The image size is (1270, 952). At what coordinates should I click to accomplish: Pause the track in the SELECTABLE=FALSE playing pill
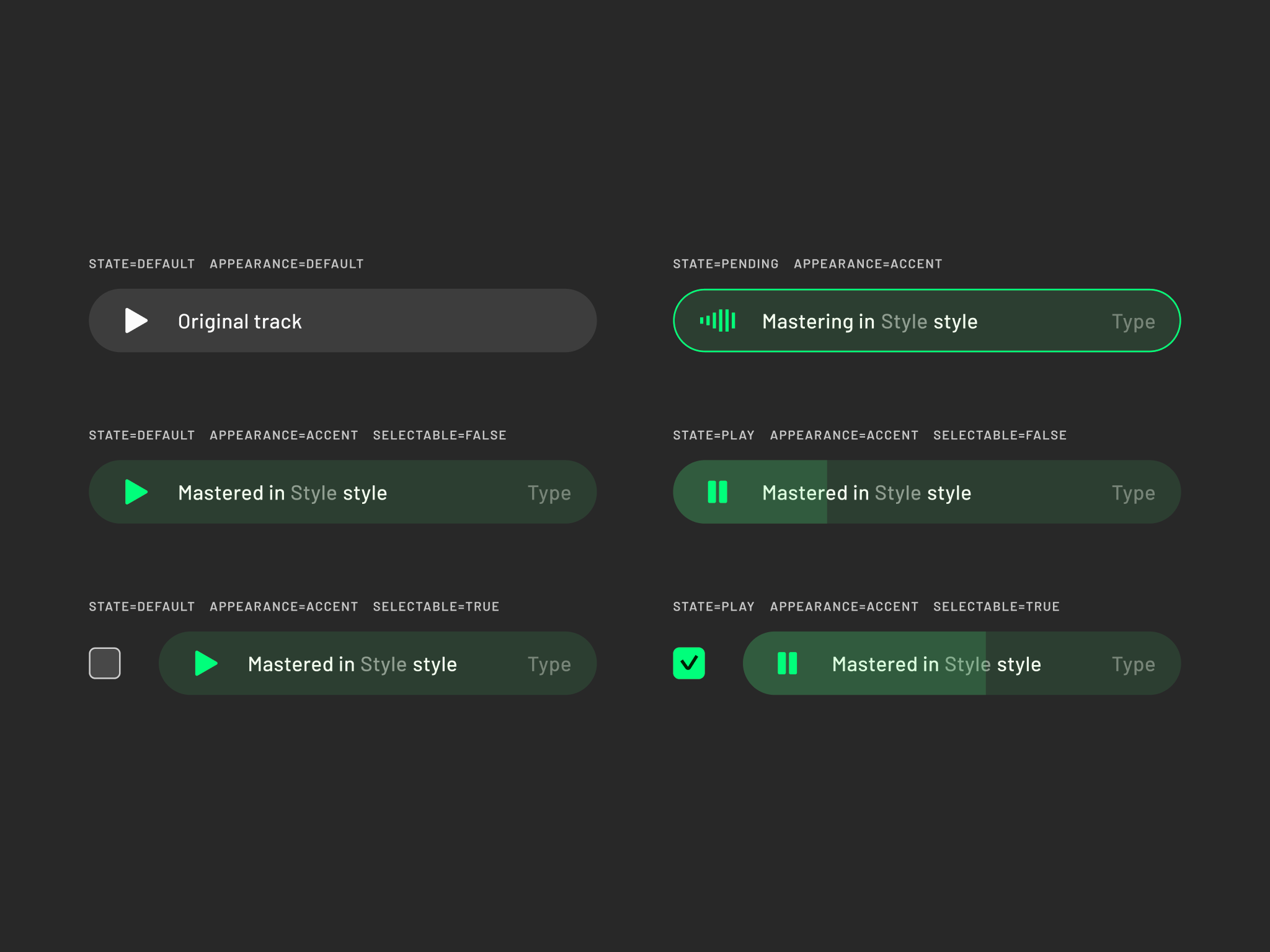[x=717, y=492]
